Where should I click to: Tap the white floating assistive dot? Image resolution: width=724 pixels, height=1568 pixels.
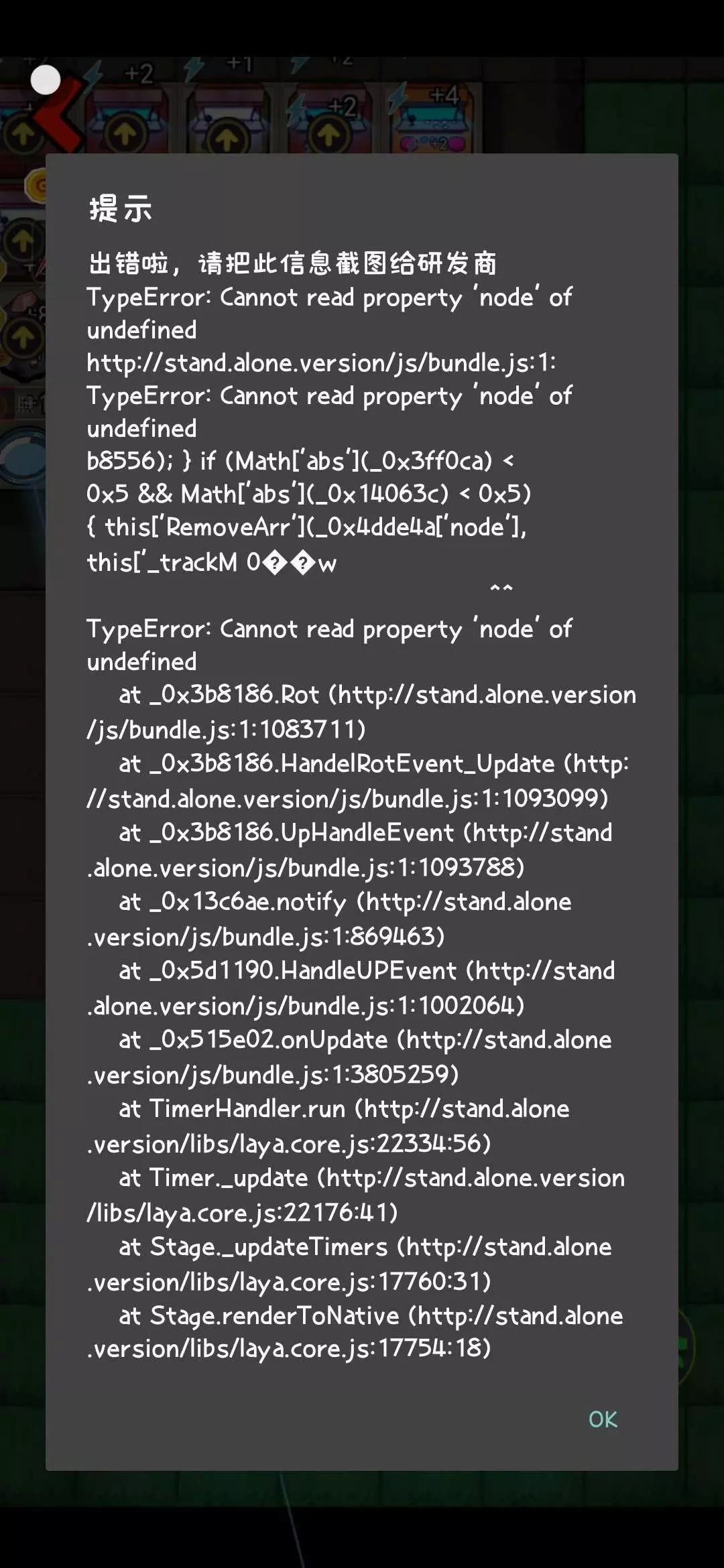(x=46, y=80)
